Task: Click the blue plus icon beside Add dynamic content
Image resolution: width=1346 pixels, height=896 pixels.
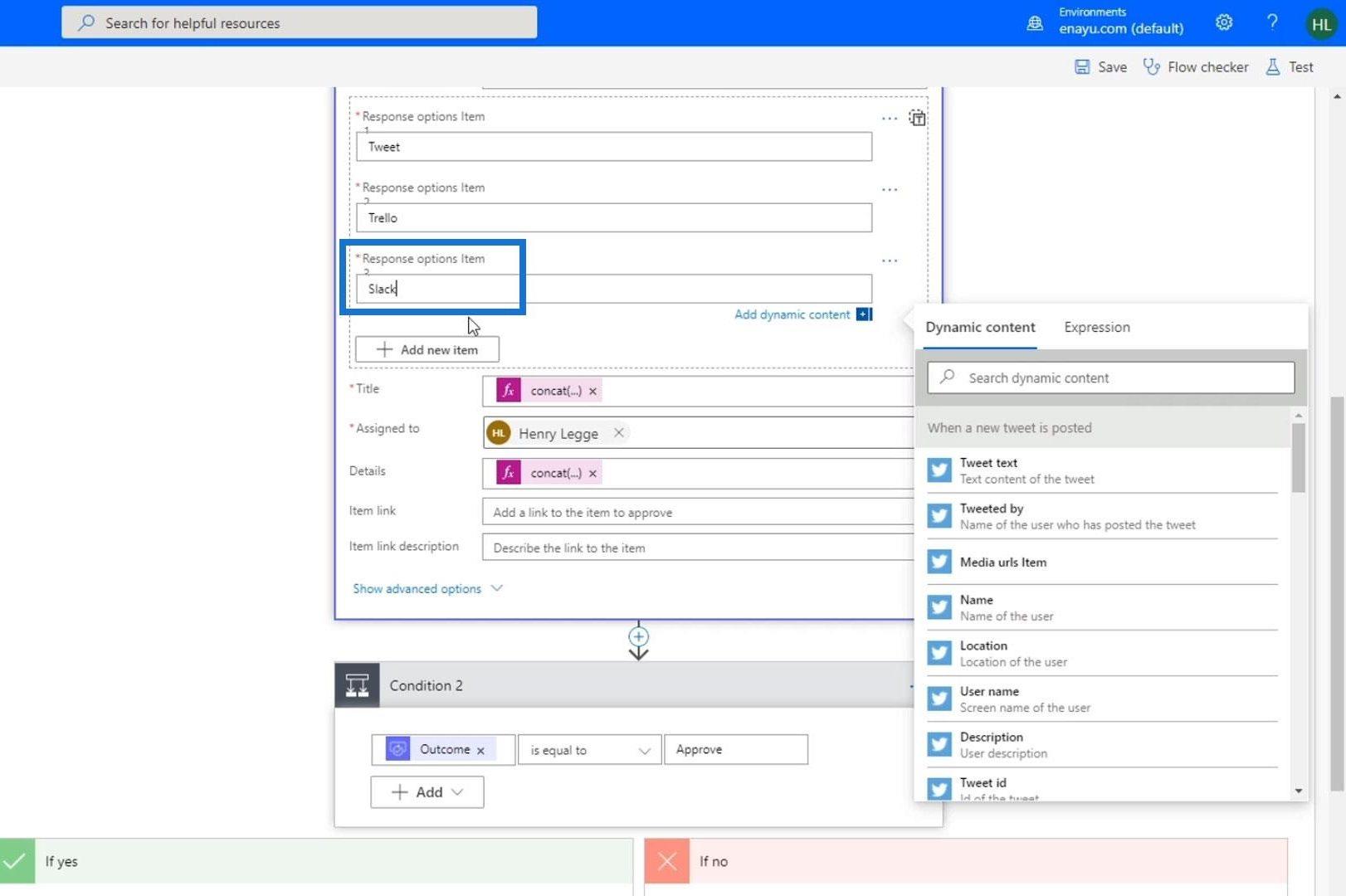Action: (x=864, y=314)
